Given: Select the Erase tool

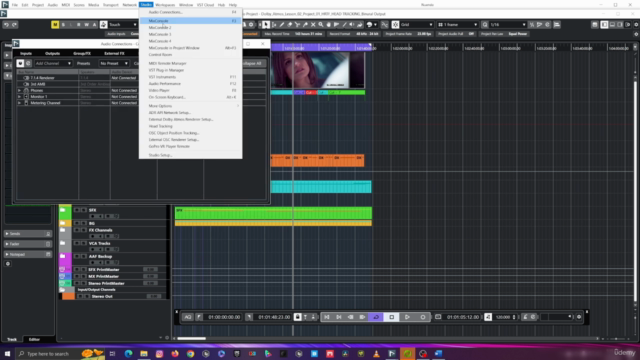Looking at the screenshot, I should pos(290,24).
